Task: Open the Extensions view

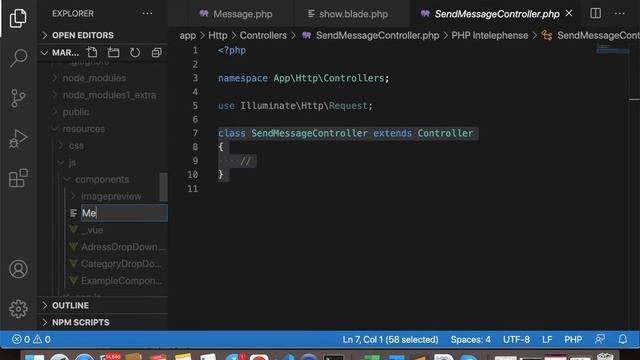Action: point(18,178)
